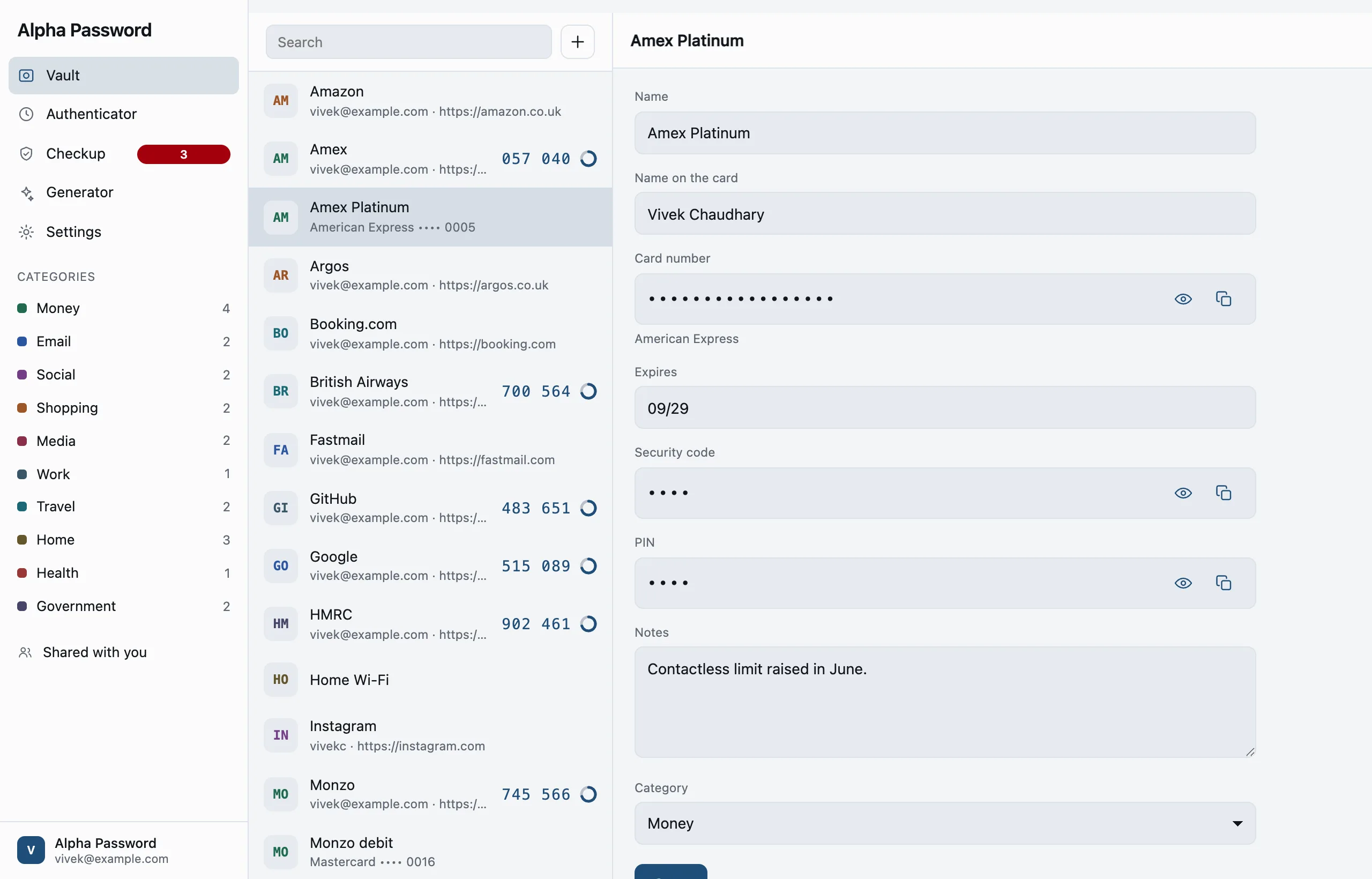Image resolution: width=1372 pixels, height=879 pixels.
Task: Click the Amazon AM avatar icon
Action: (x=281, y=100)
